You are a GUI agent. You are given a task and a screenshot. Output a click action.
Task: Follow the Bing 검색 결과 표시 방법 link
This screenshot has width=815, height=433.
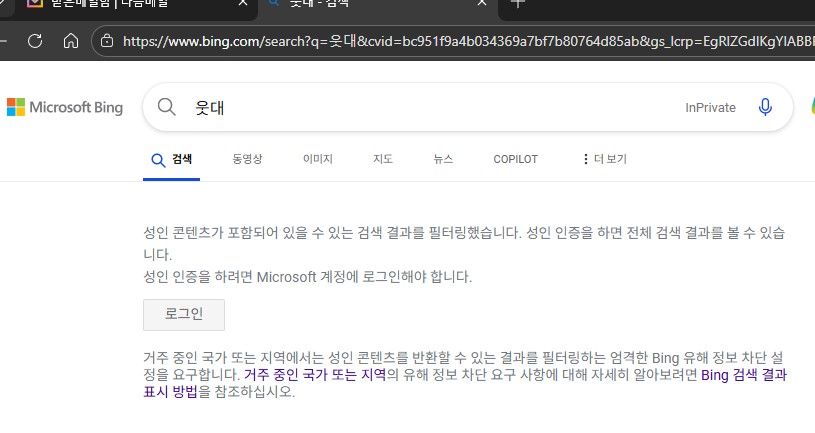(744, 376)
